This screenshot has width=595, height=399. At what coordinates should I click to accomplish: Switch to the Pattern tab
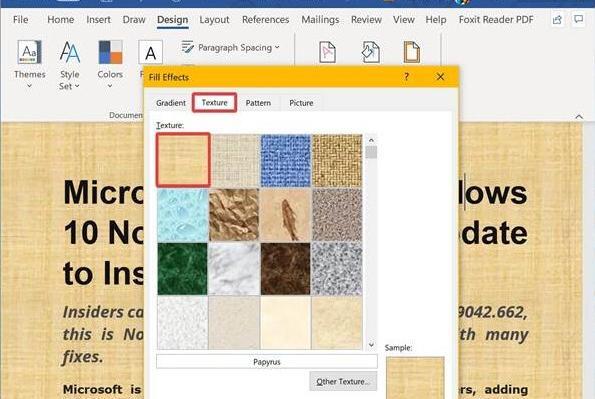[x=258, y=103]
